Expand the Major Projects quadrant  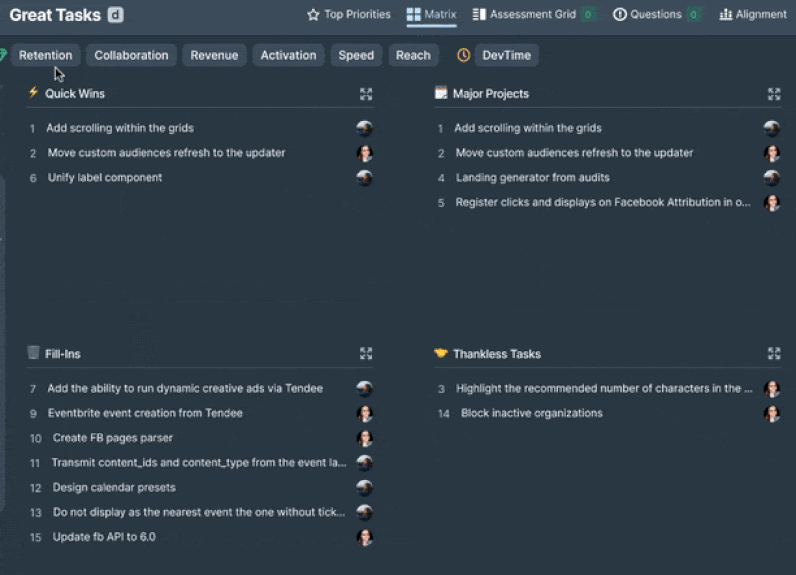774,94
